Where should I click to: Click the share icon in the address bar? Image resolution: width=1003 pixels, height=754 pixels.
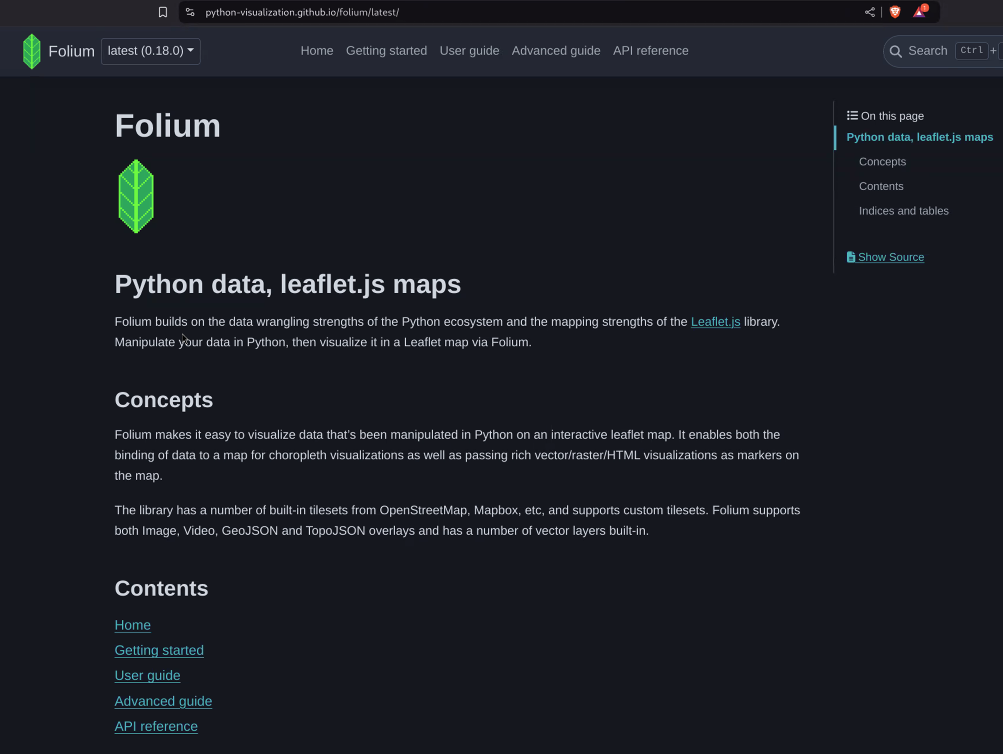[869, 12]
